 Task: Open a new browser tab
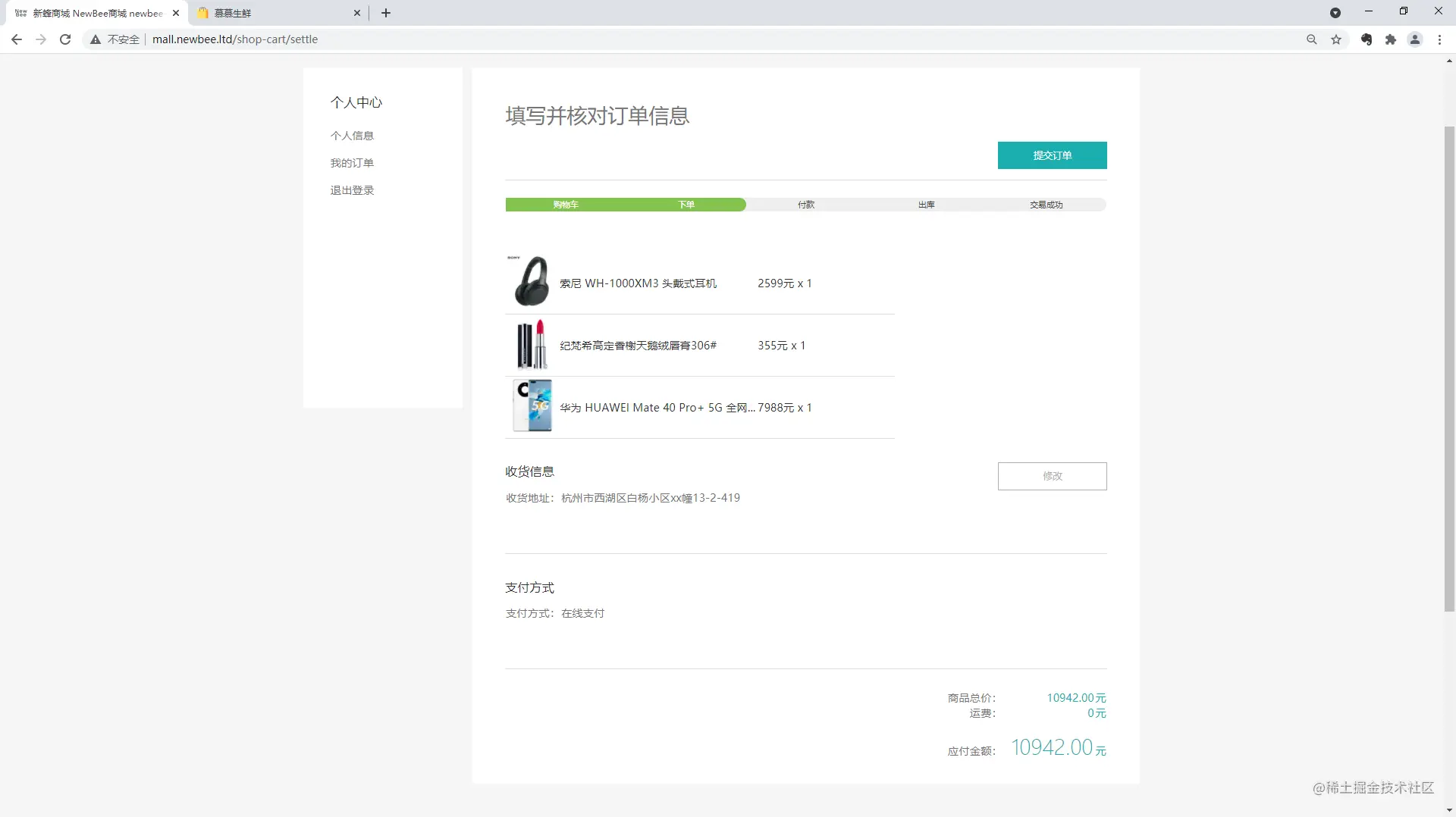[x=386, y=13]
